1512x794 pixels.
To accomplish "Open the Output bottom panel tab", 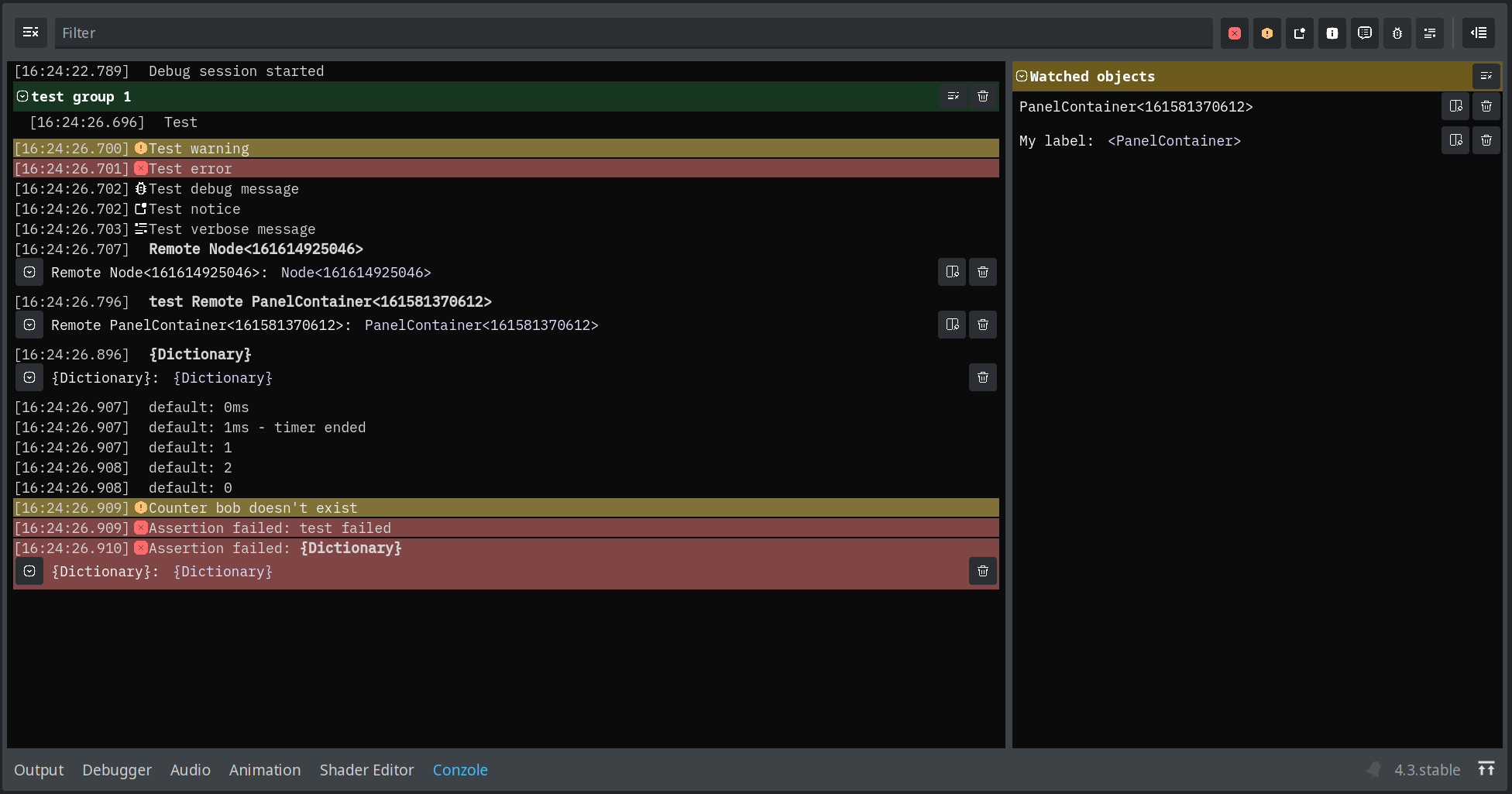I will pos(39,770).
